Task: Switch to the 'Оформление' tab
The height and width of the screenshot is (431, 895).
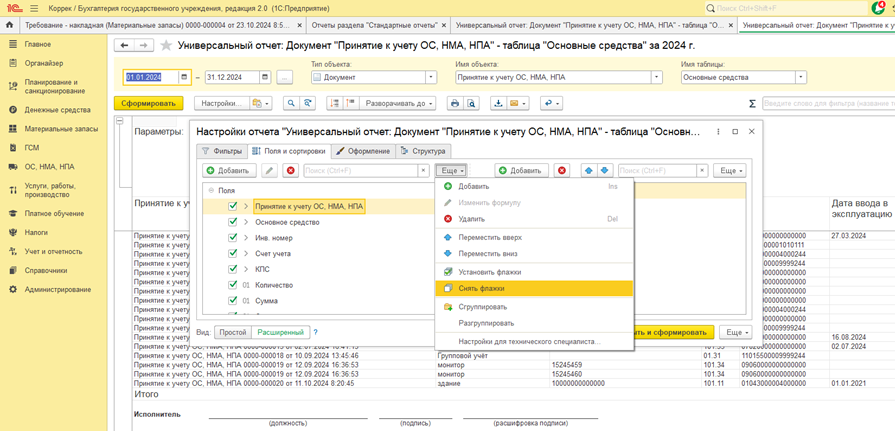Action: [x=363, y=151]
